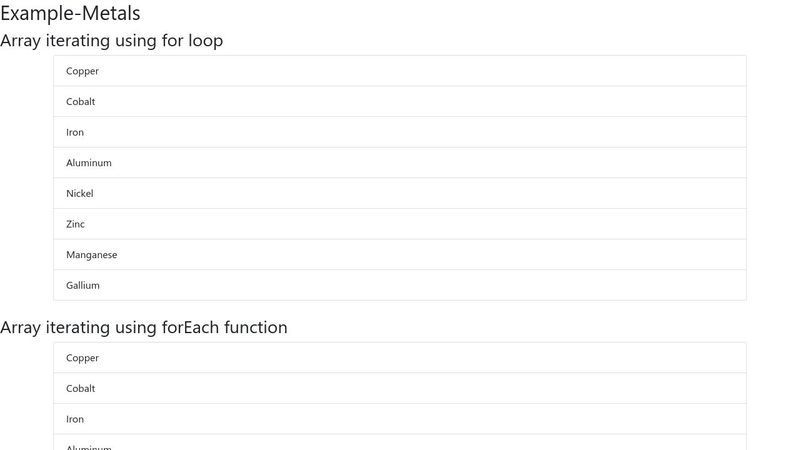Click the Zinc list item
The height and width of the screenshot is (450, 800).
point(76,224)
